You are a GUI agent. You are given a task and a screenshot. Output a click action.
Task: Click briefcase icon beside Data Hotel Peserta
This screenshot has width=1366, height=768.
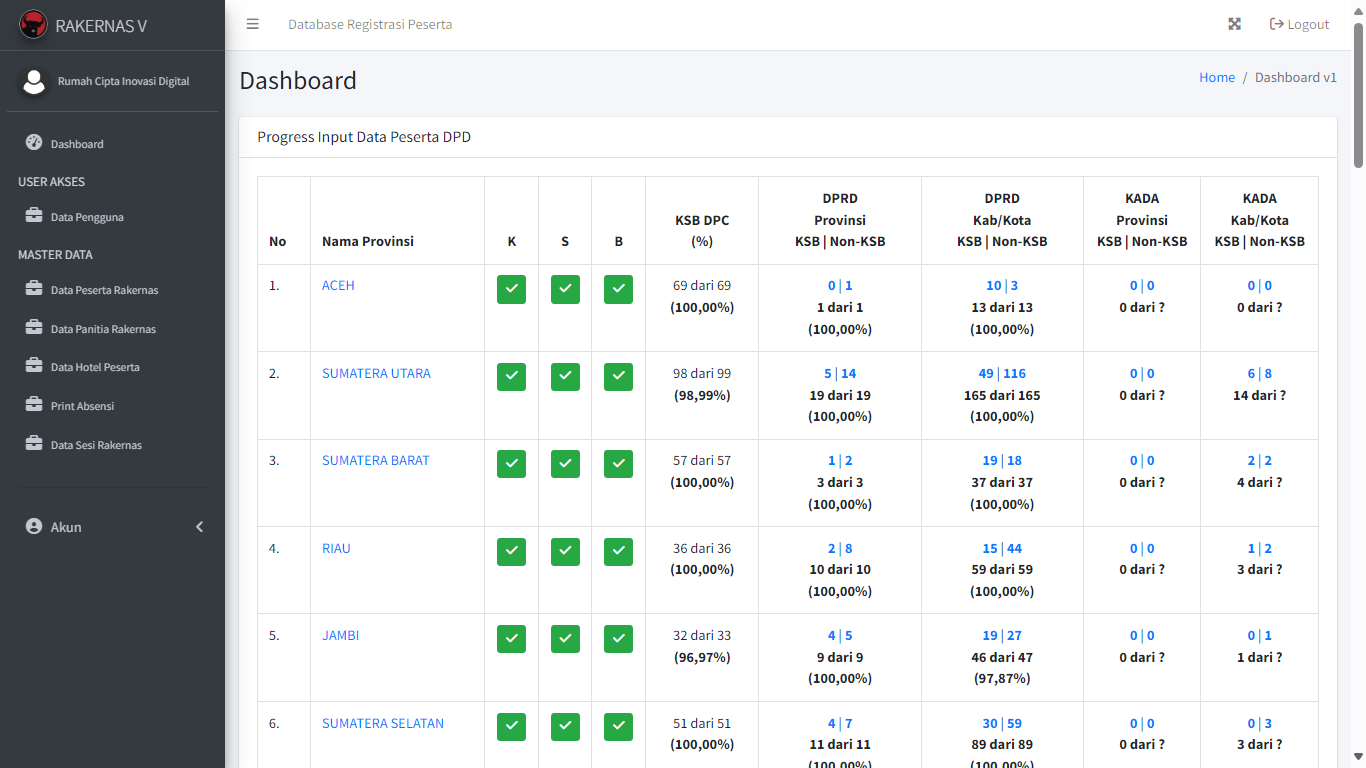coord(34,367)
